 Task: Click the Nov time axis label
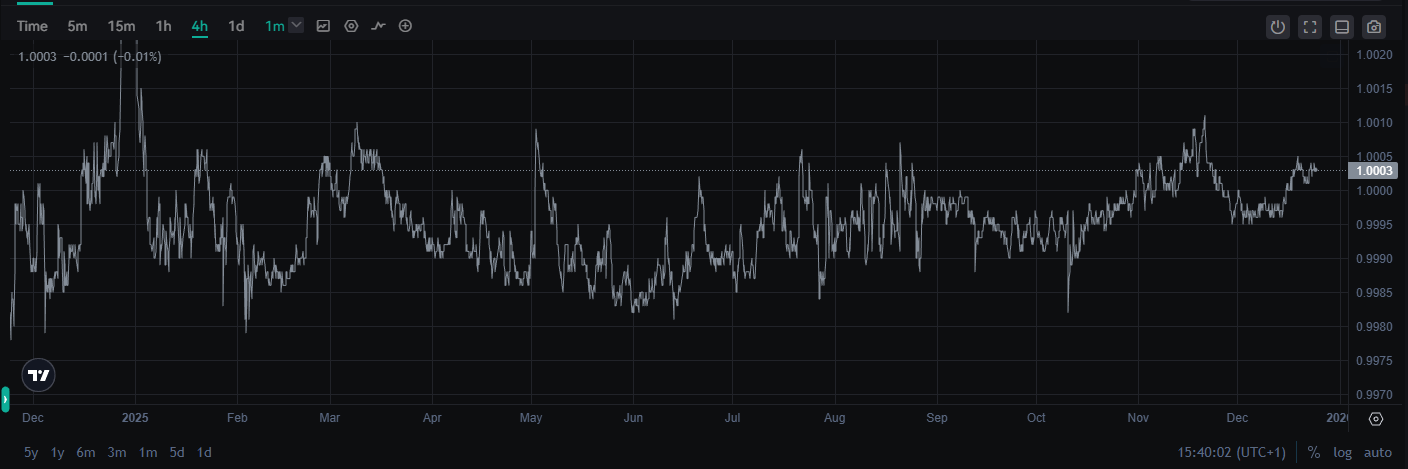pos(1137,418)
